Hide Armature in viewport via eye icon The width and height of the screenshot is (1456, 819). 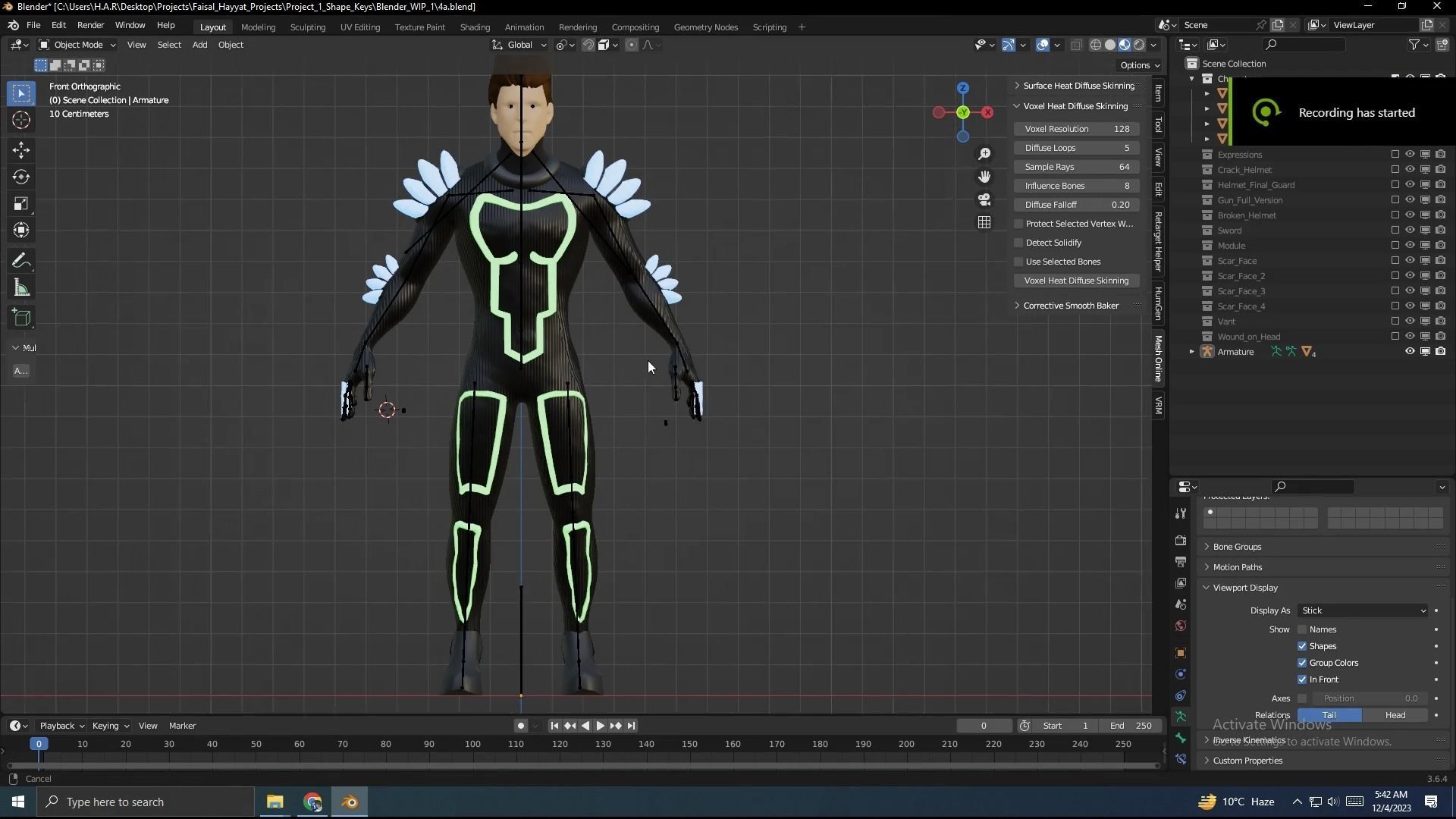coord(1410,352)
